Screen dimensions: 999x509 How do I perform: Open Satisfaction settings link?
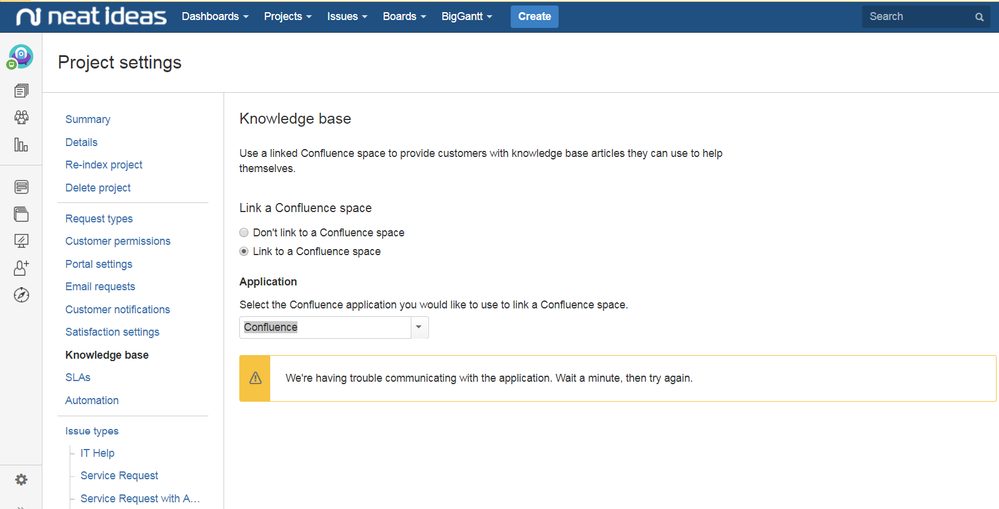click(x=112, y=332)
